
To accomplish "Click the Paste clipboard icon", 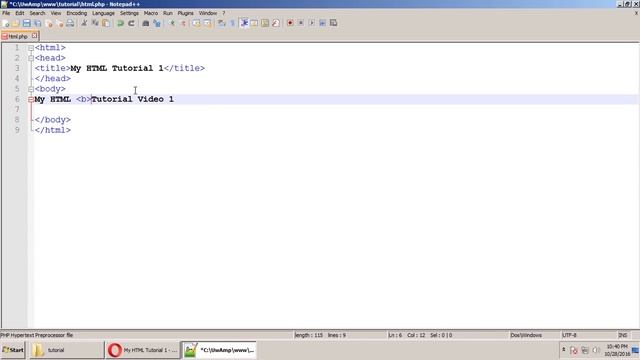I will point(106,23).
